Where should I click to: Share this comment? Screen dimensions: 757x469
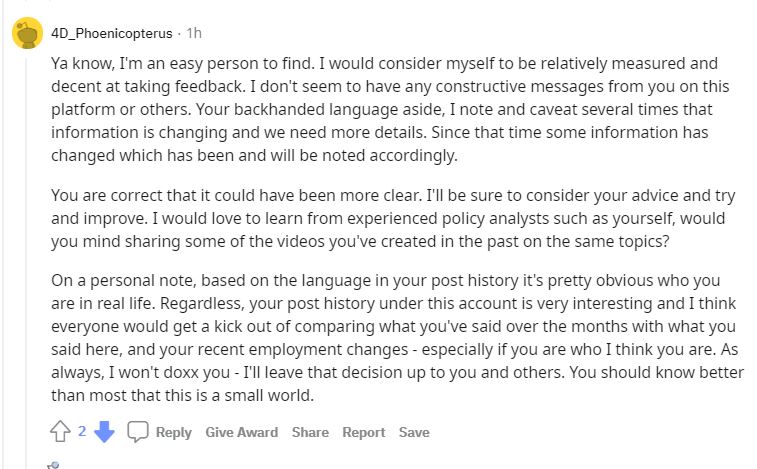(310, 432)
